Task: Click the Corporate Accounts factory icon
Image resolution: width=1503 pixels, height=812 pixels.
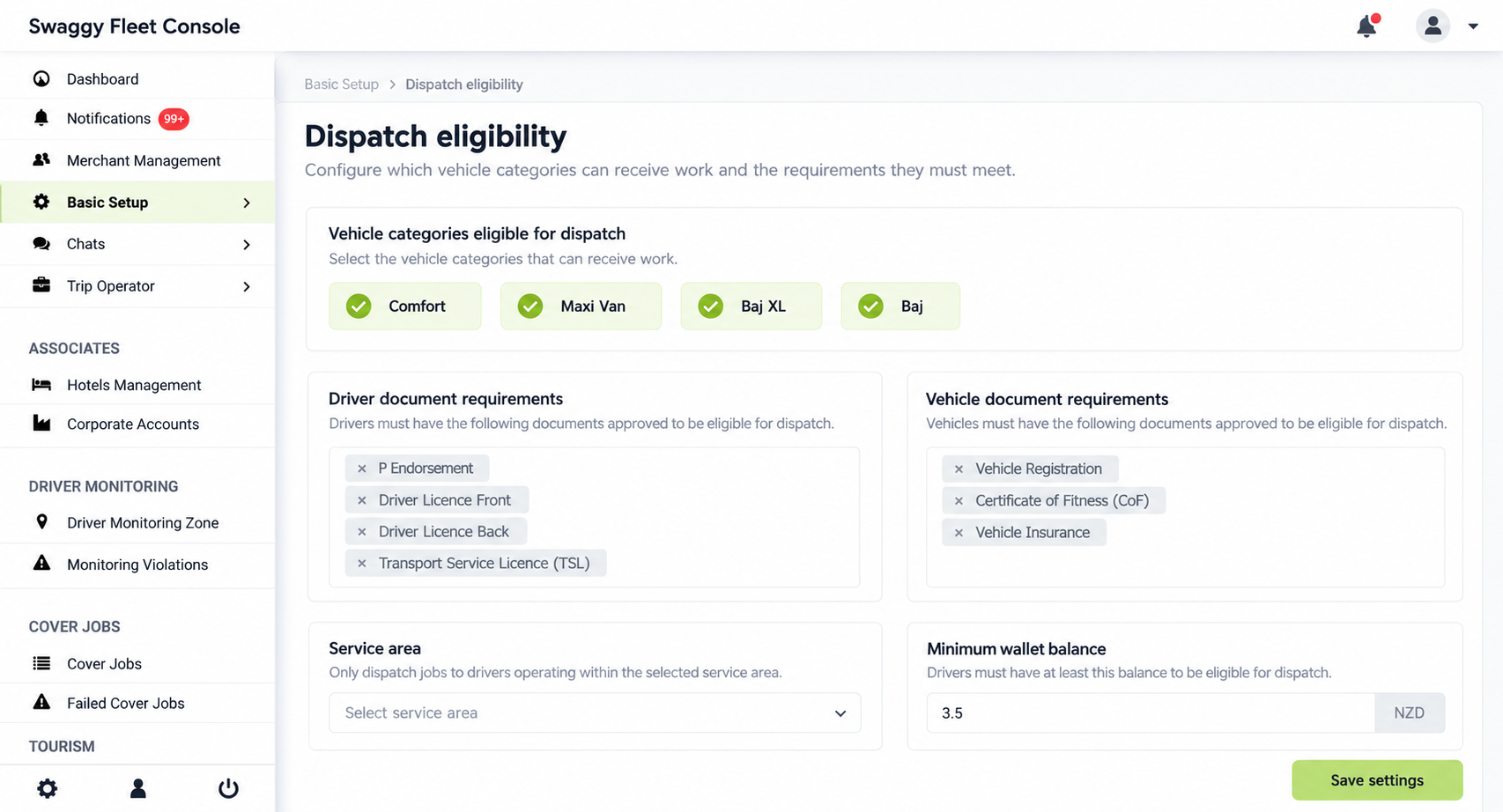Action: point(41,424)
